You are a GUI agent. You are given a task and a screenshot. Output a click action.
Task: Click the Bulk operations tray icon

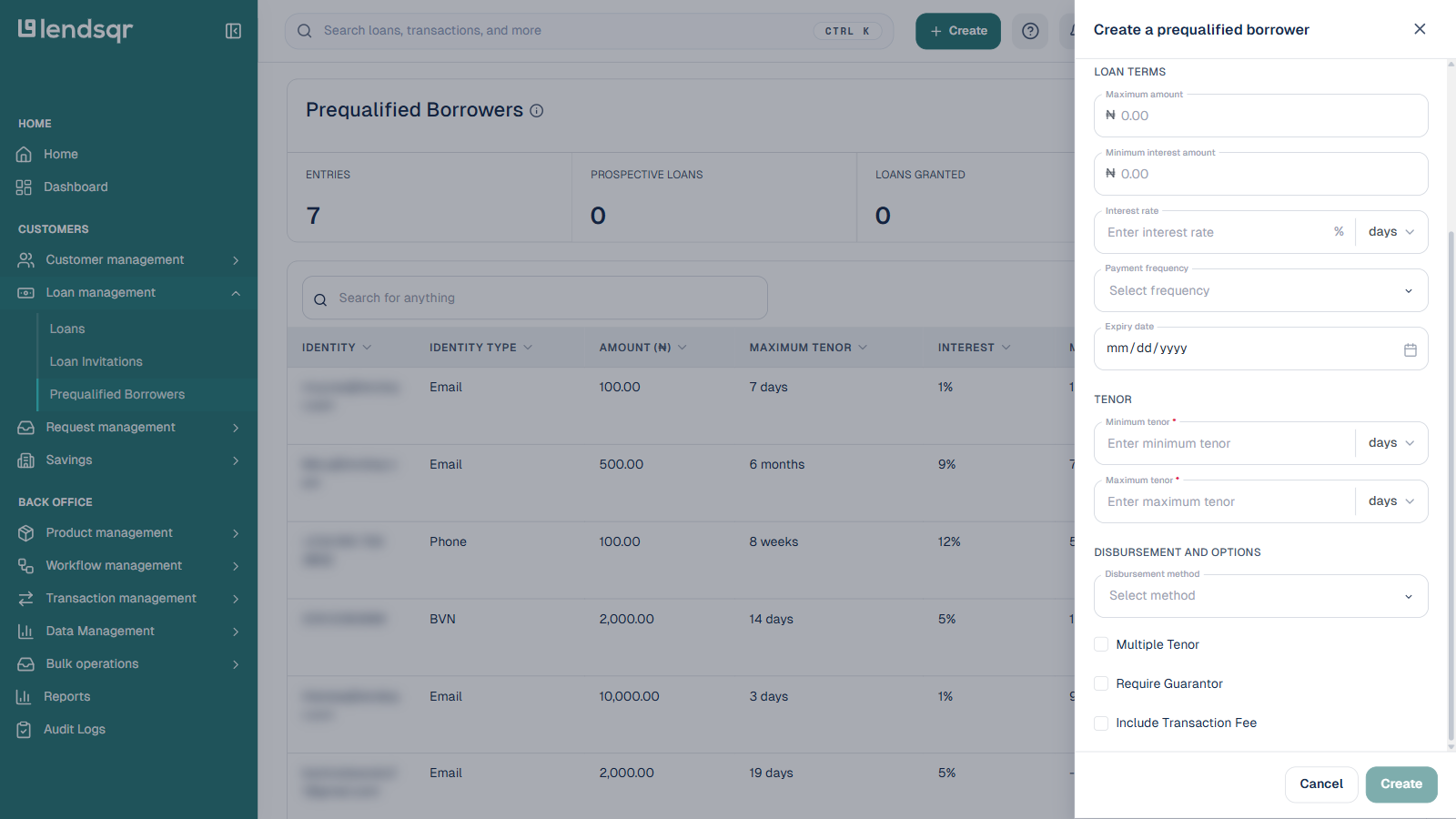(25, 664)
